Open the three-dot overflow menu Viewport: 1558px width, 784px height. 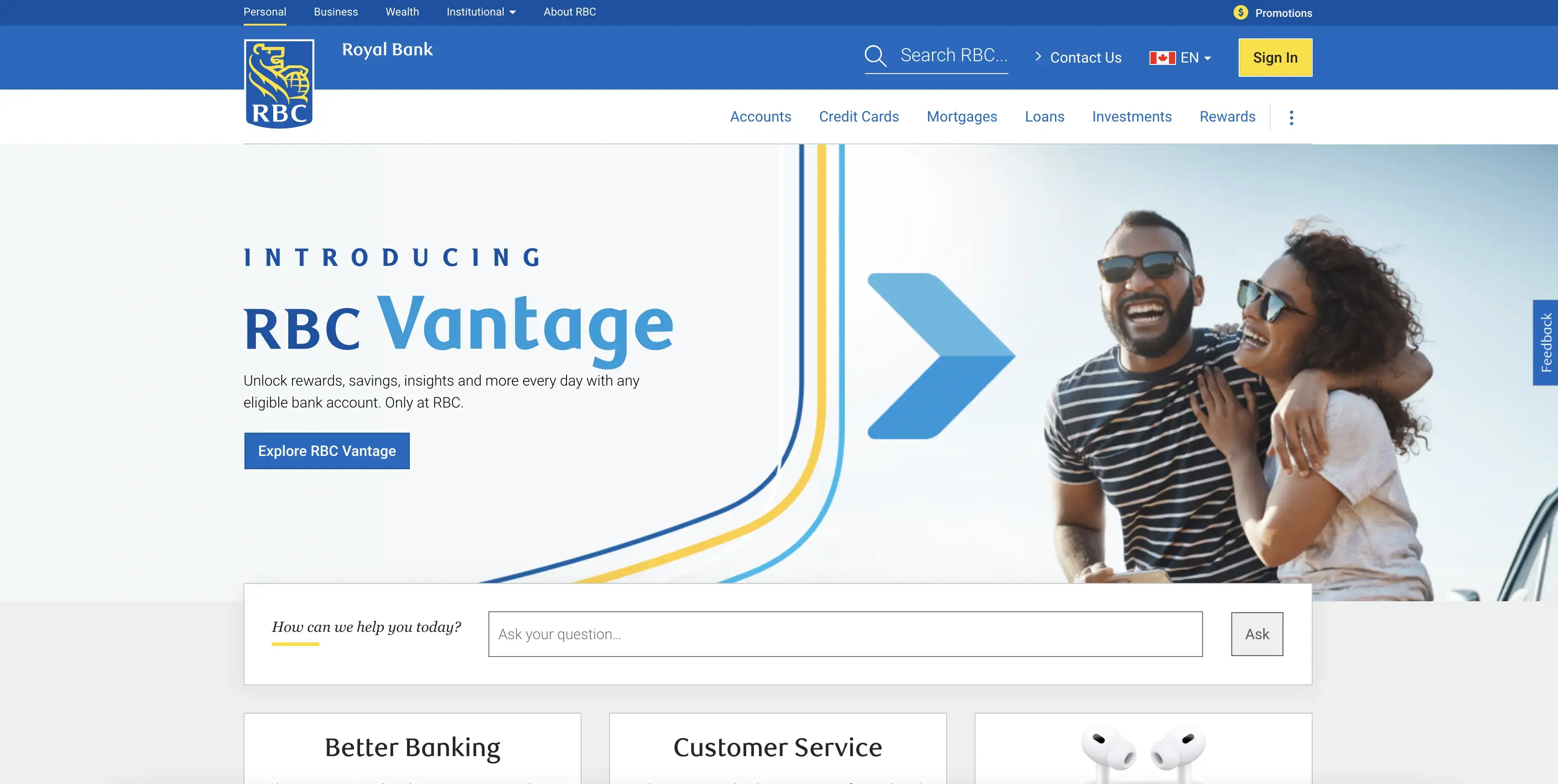(1291, 117)
